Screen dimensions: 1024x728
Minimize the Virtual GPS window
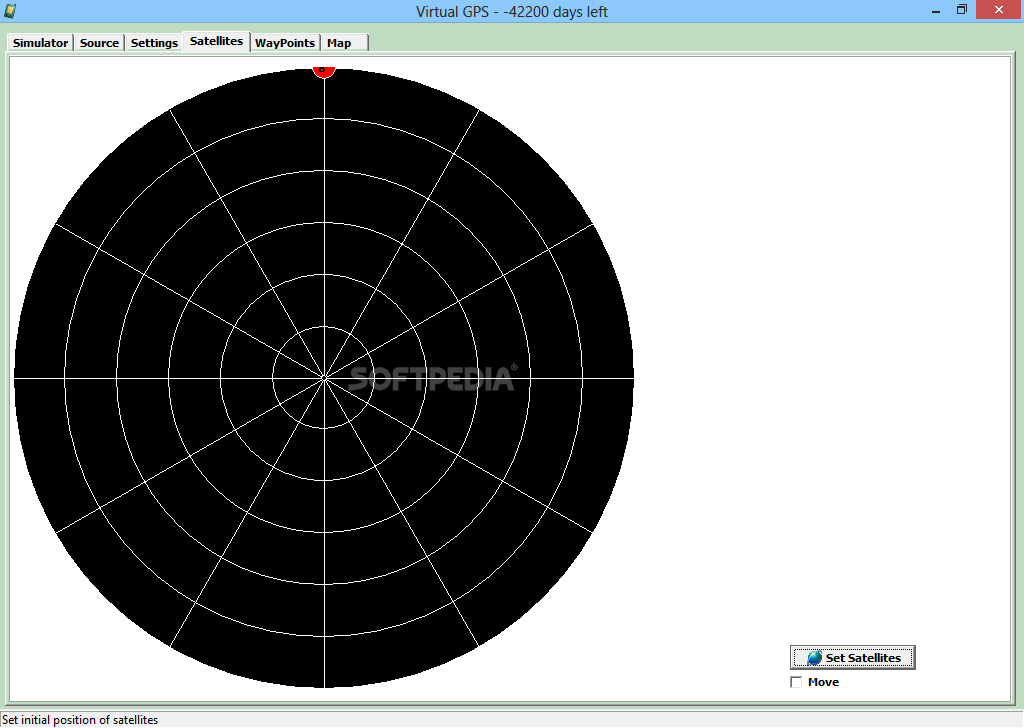(x=936, y=11)
